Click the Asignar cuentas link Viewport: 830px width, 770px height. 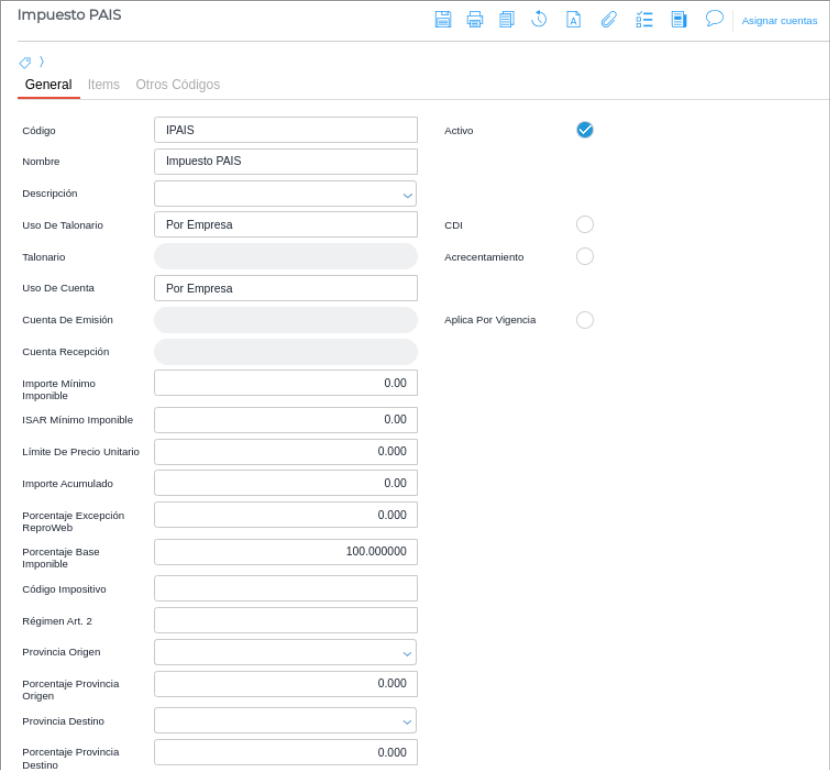[779, 20]
